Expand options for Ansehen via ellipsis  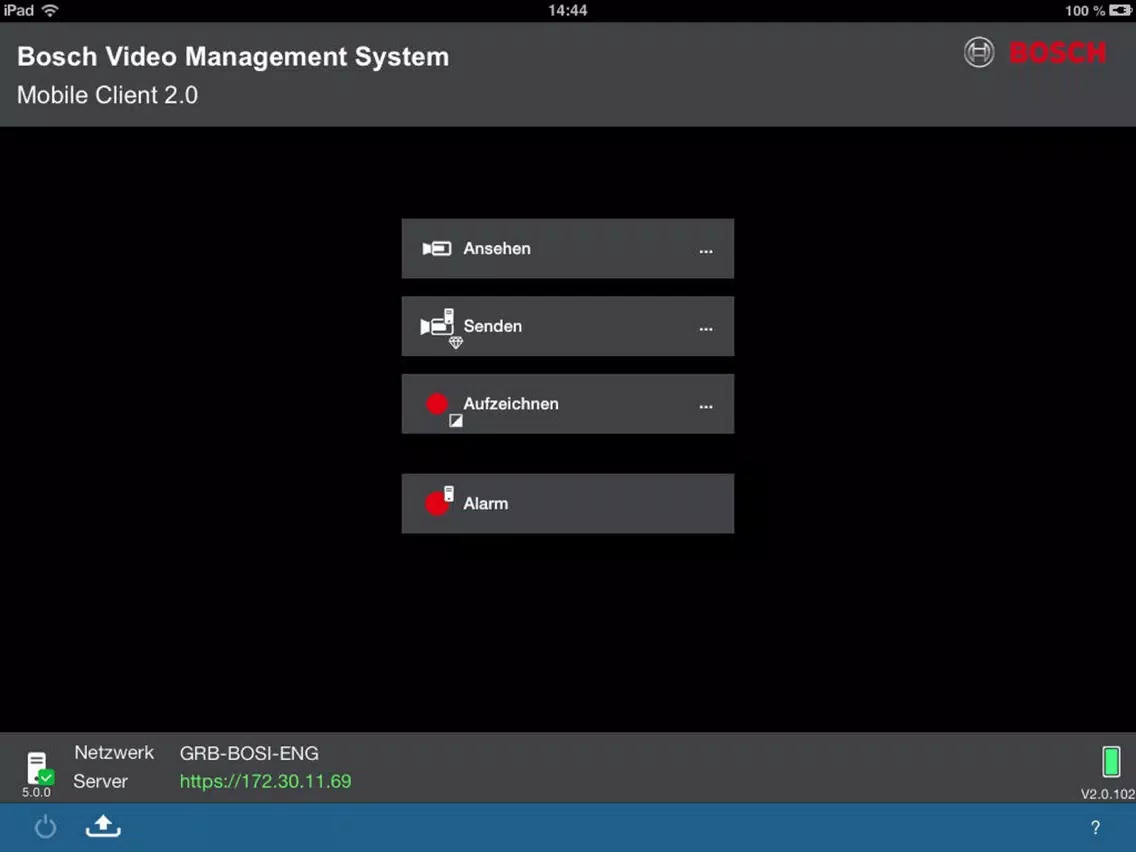click(706, 251)
